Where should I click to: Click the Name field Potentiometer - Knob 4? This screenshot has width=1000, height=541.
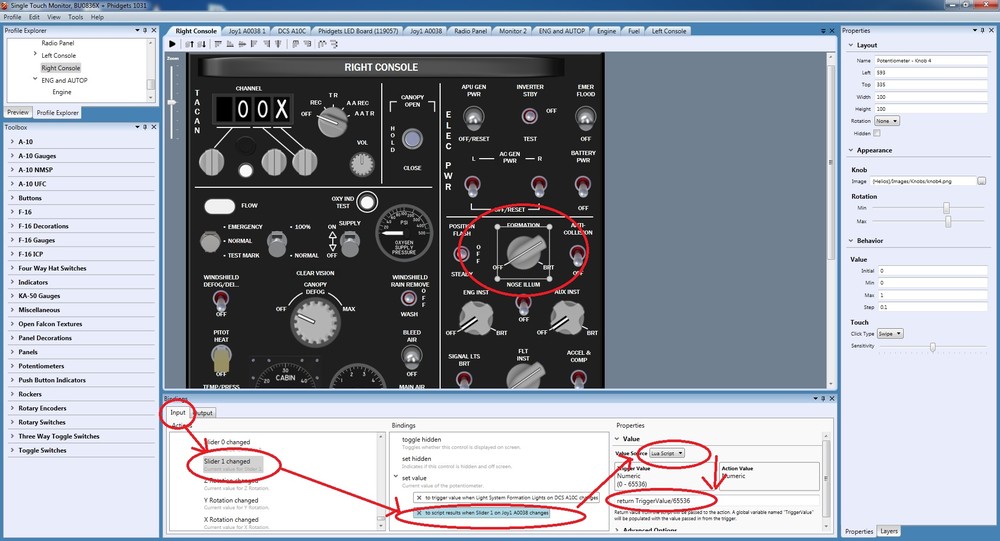click(x=931, y=61)
